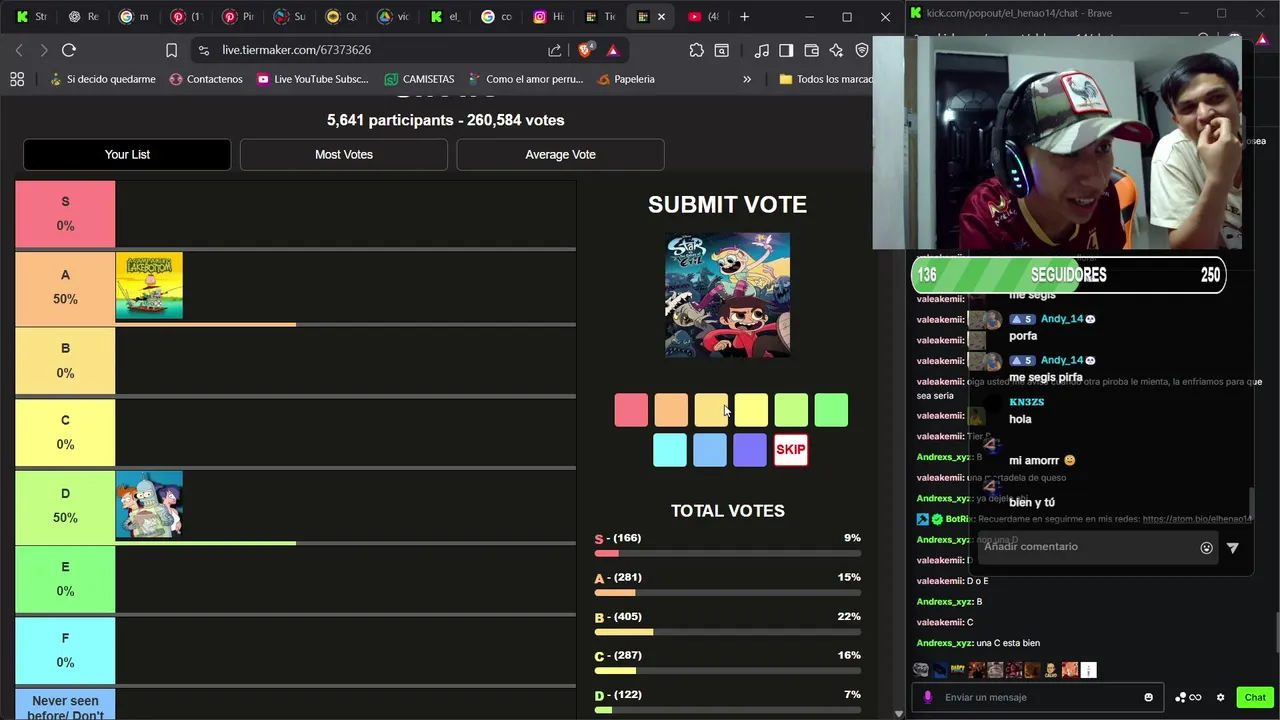Reload the TierMaker page
The height and width of the screenshot is (720, 1280).
point(68,50)
